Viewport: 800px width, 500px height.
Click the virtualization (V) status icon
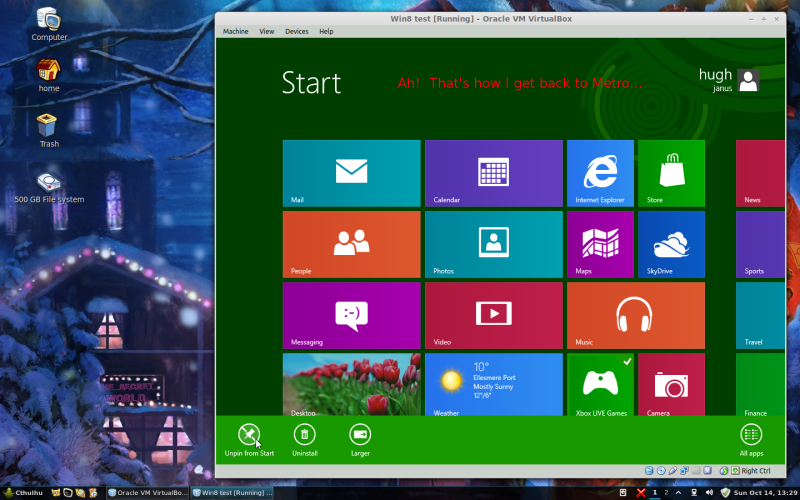708,470
